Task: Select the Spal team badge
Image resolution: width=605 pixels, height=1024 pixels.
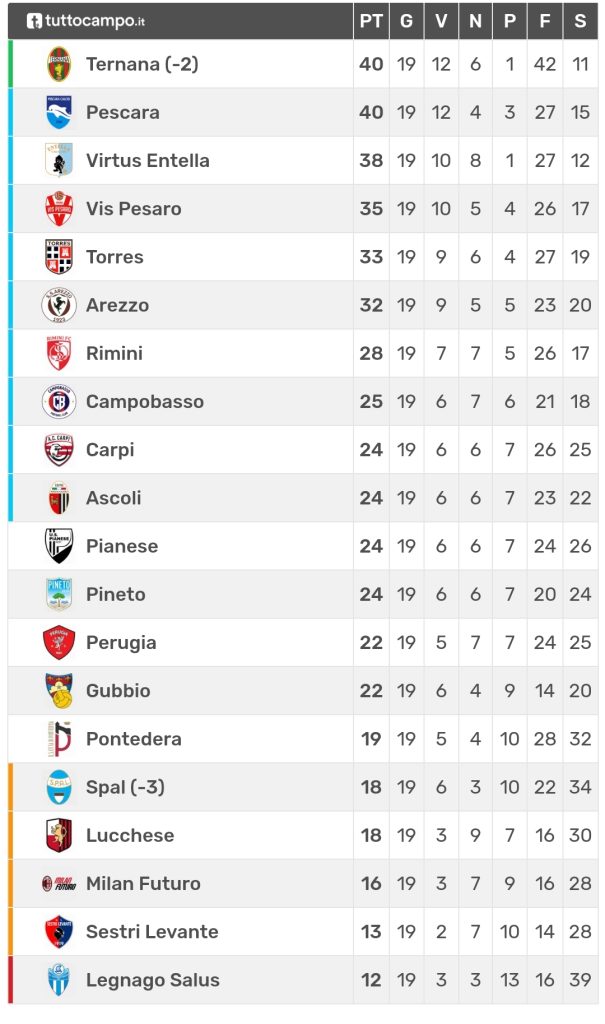Action: 59,787
